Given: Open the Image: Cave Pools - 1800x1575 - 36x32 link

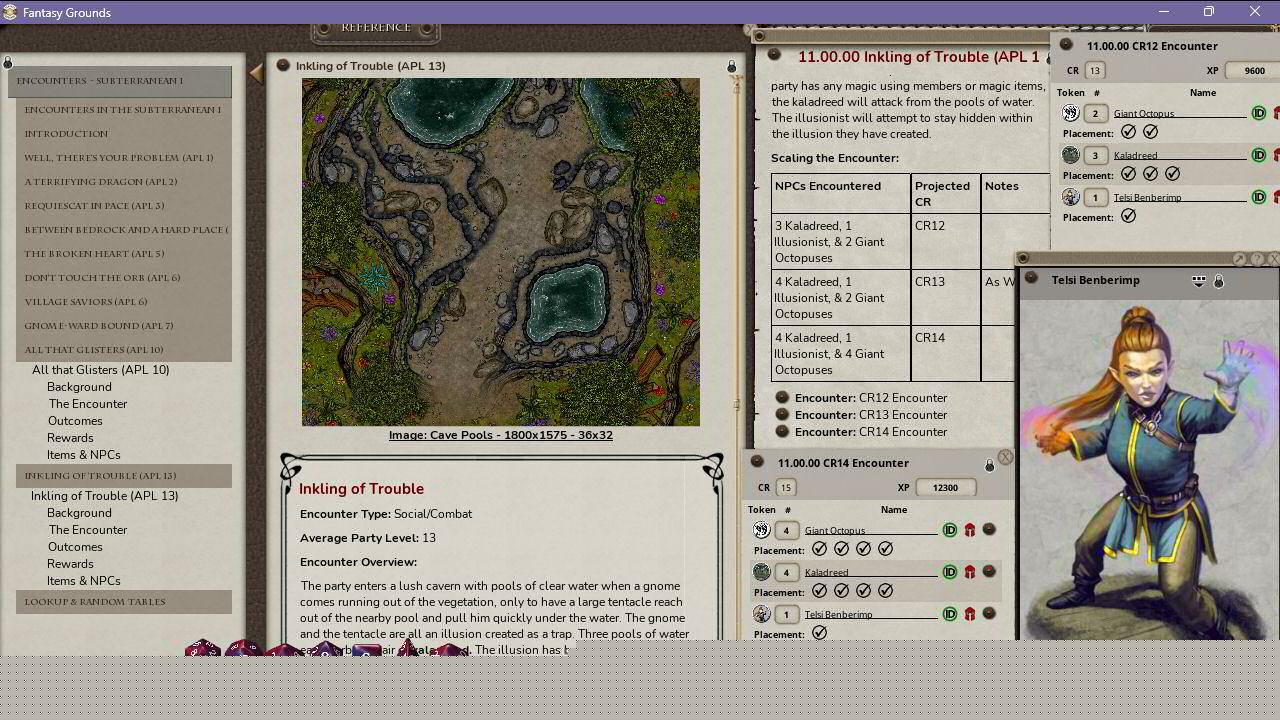Looking at the screenshot, I should pos(501,435).
